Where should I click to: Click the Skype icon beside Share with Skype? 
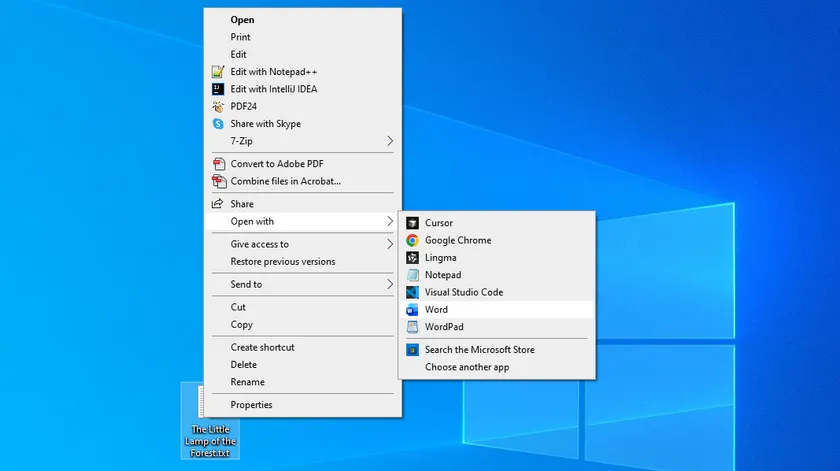tap(218, 124)
